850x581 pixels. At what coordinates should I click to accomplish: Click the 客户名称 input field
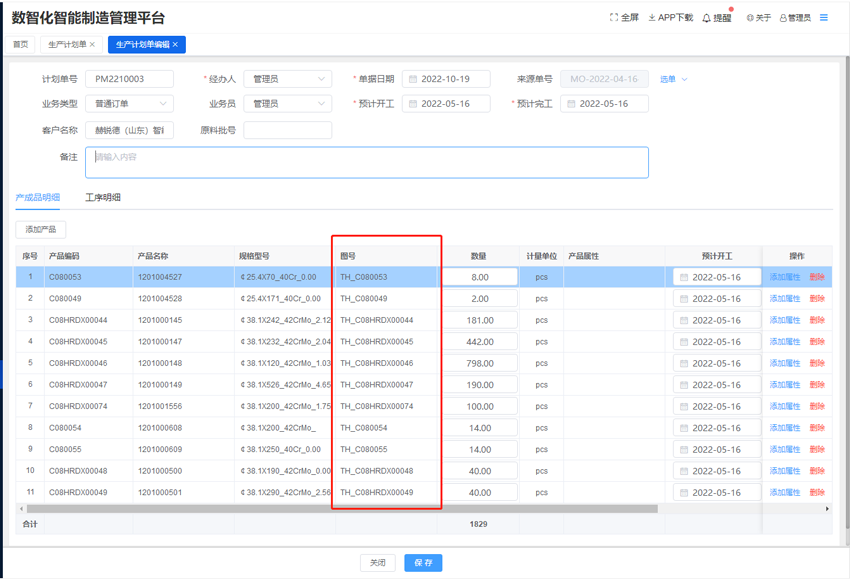(x=130, y=130)
